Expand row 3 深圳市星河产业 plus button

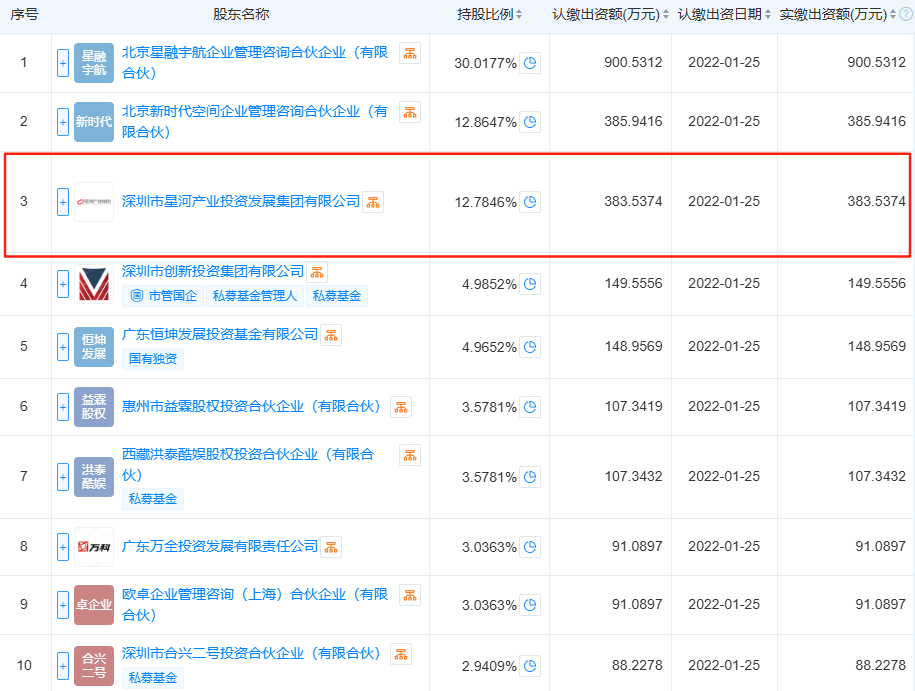(63, 202)
